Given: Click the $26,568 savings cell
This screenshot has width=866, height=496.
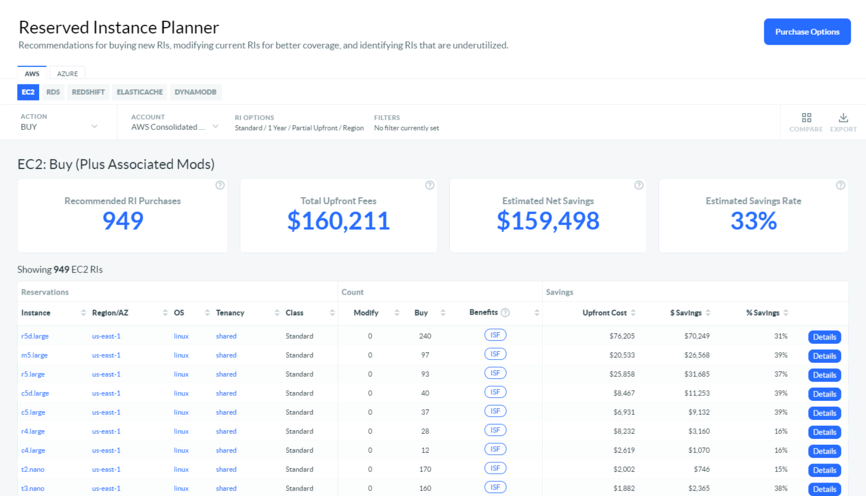Looking at the screenshot, I should [697, 355].
